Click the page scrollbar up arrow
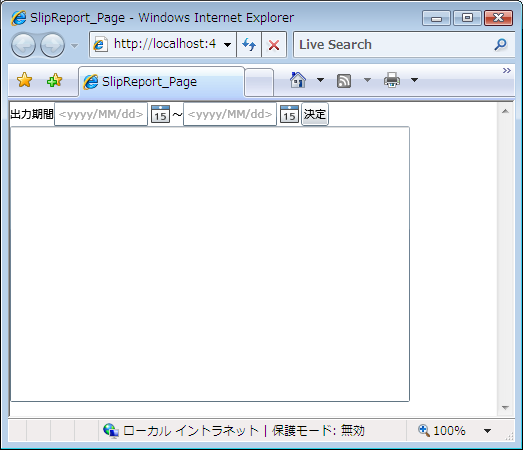Viewport: 523px width, 450px height. pos(505,111)
